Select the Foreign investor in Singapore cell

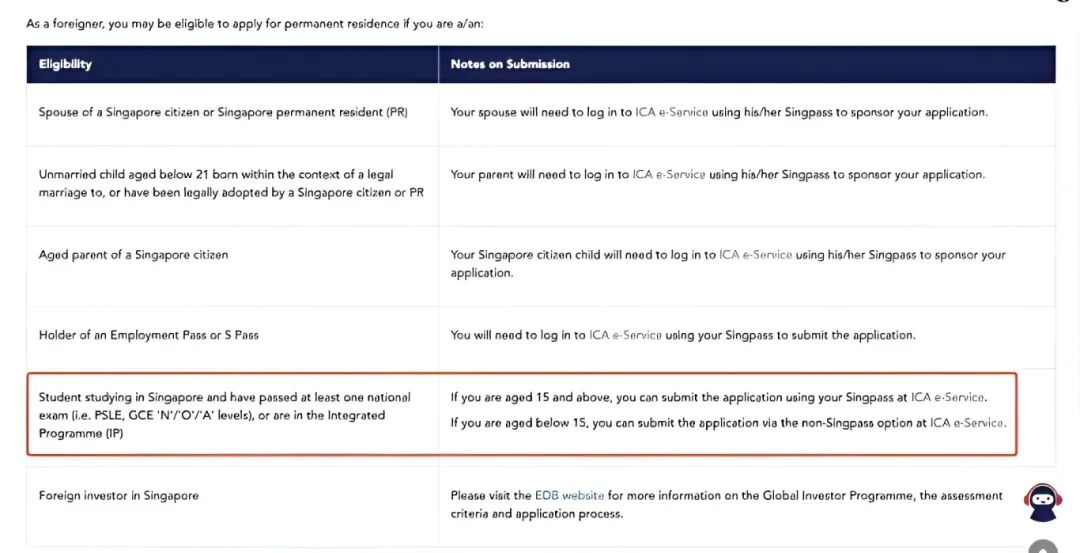point(118,495)
